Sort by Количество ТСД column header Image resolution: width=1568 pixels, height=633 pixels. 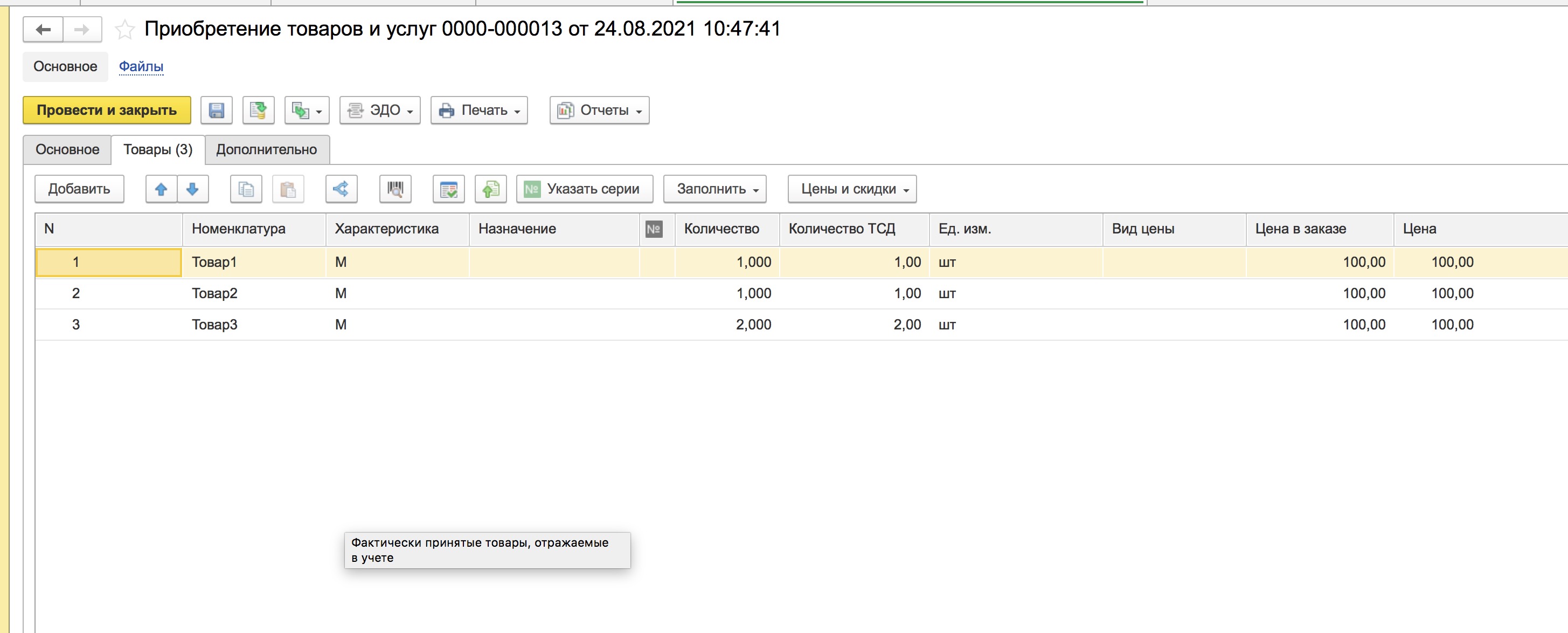854,229
